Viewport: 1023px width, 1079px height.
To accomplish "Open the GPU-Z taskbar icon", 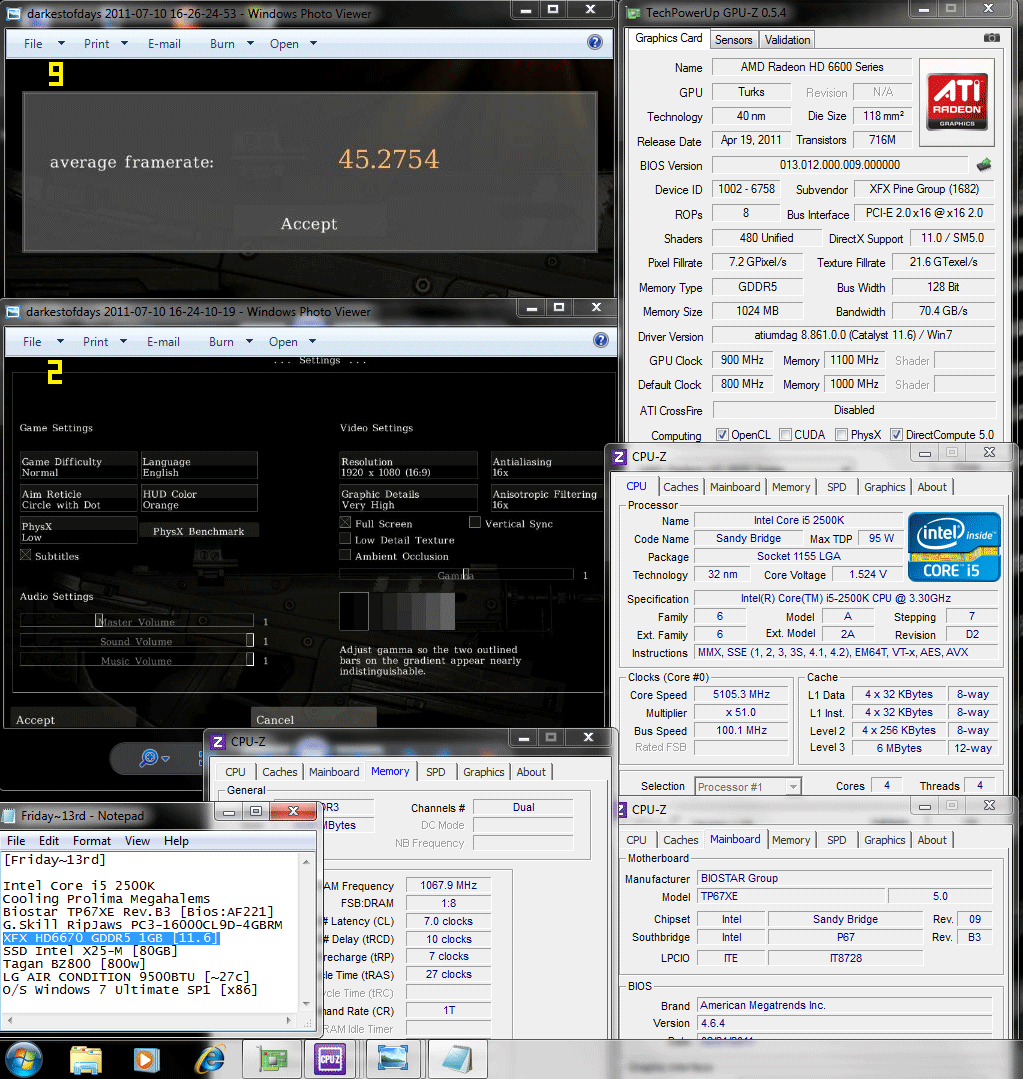I will coord(273,1060).
